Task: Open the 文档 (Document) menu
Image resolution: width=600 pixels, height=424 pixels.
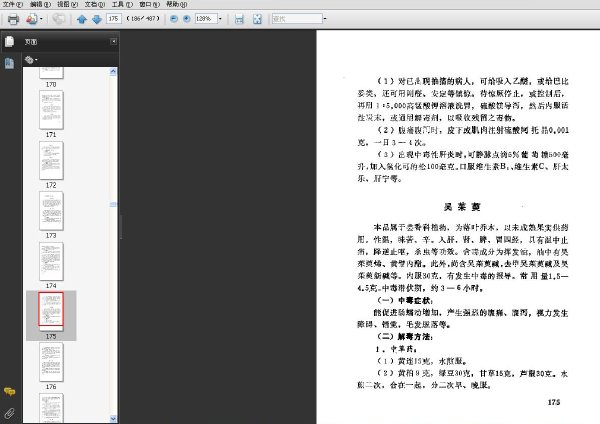Action: [x=95, y=4]
